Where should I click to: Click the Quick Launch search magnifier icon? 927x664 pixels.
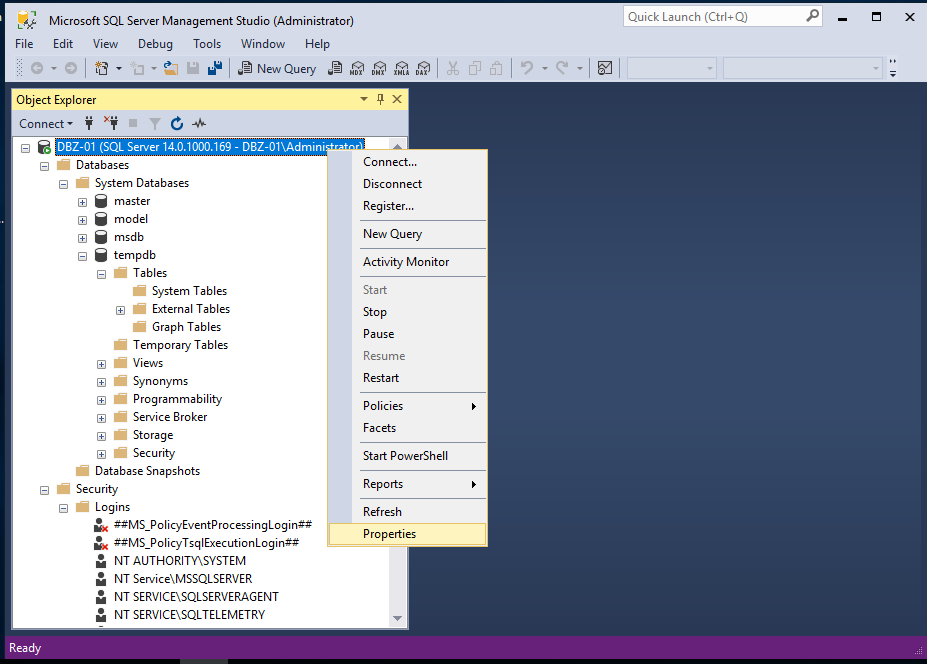tap(813, 16)
